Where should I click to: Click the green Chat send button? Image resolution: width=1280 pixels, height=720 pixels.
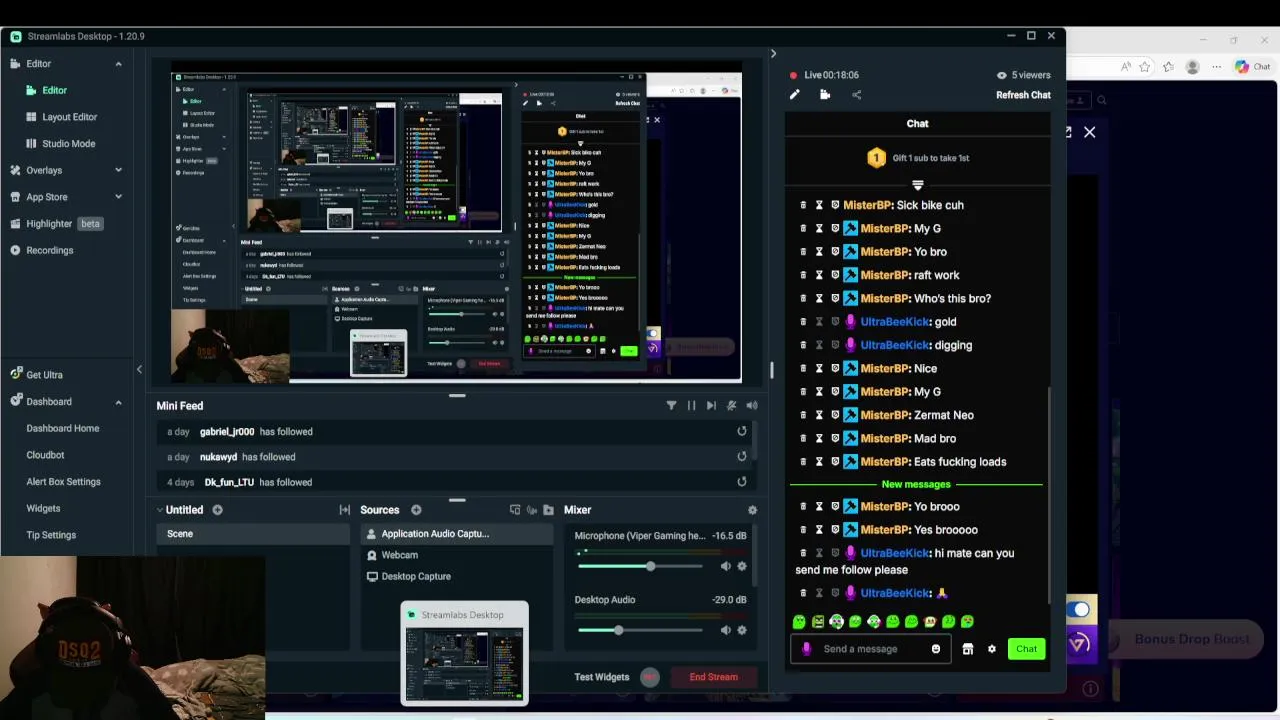1026,649
